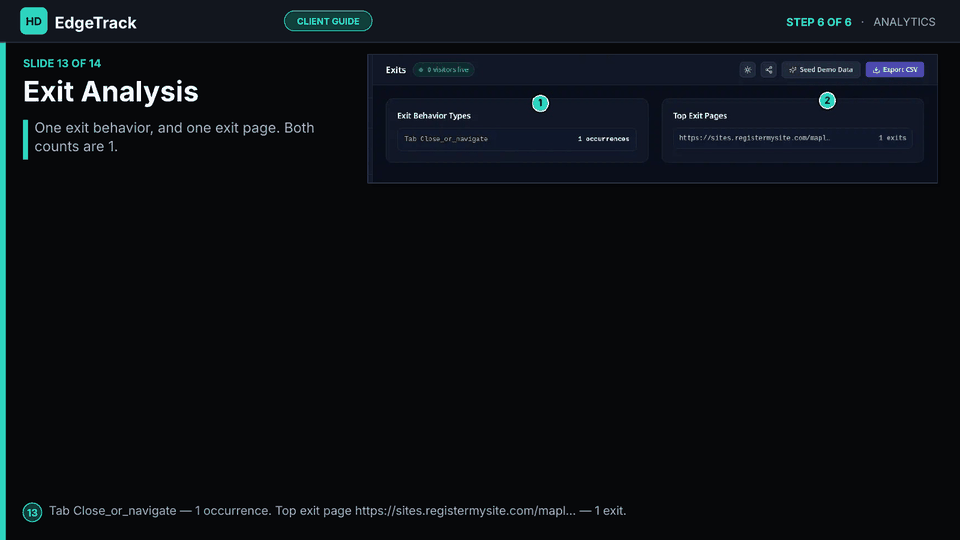Screen dimensions: 960x540
Task: Click the Top Exit Pages heading
Action: (x=700, y=116)
